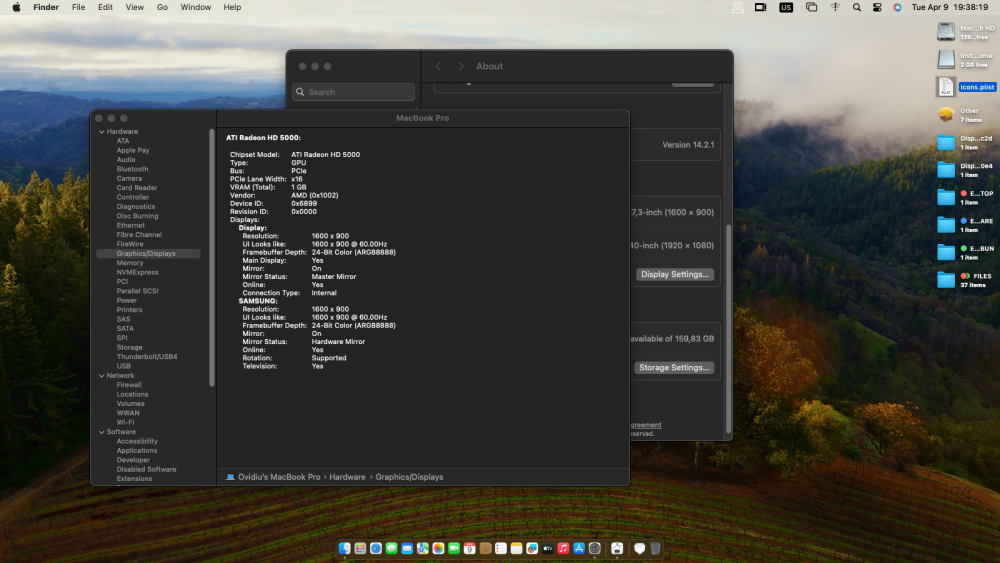Launch Safari from the dock
1000x563 pixels.
pyautogui.click(x=376, y=548)
